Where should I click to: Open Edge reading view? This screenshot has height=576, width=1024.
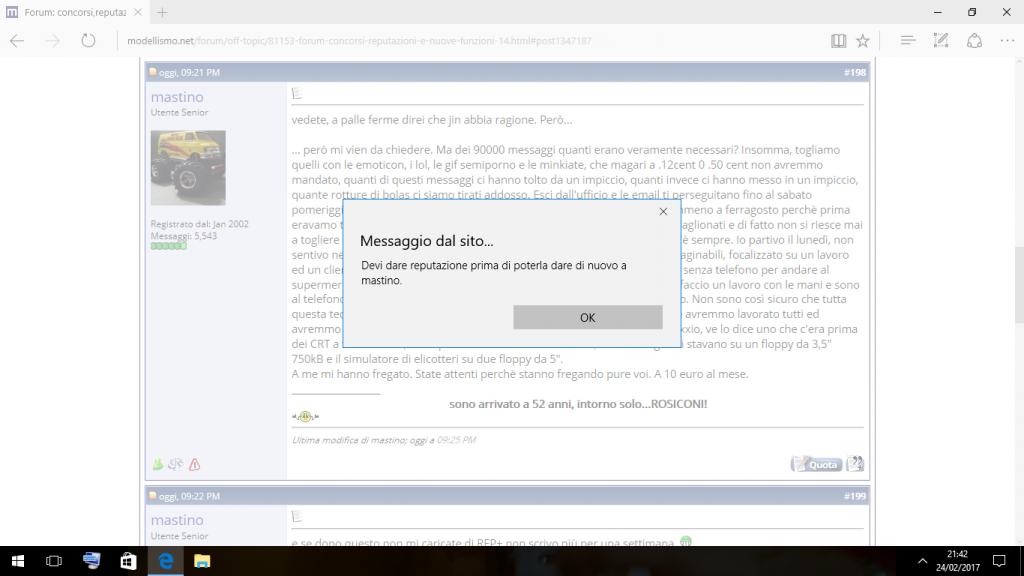[x=838, y=41]
